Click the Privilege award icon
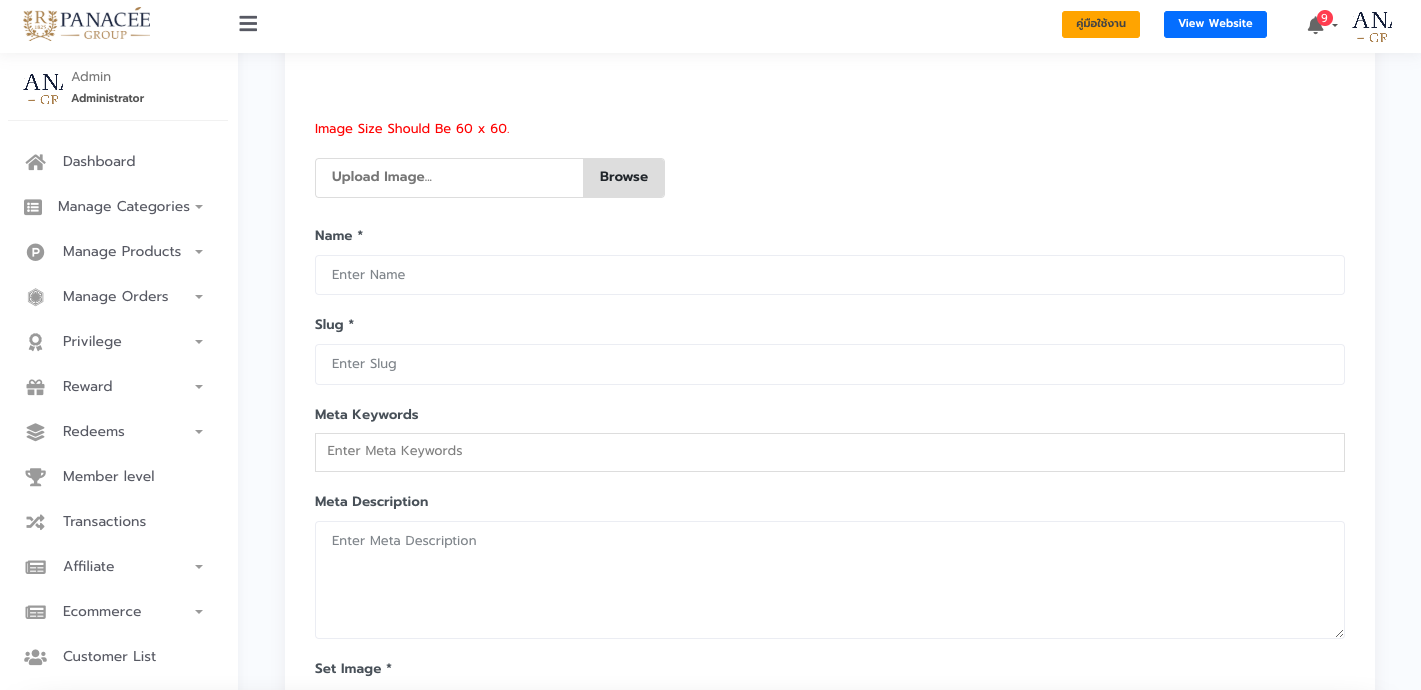This screenshot has width=1421, height=690. point(35,342)
